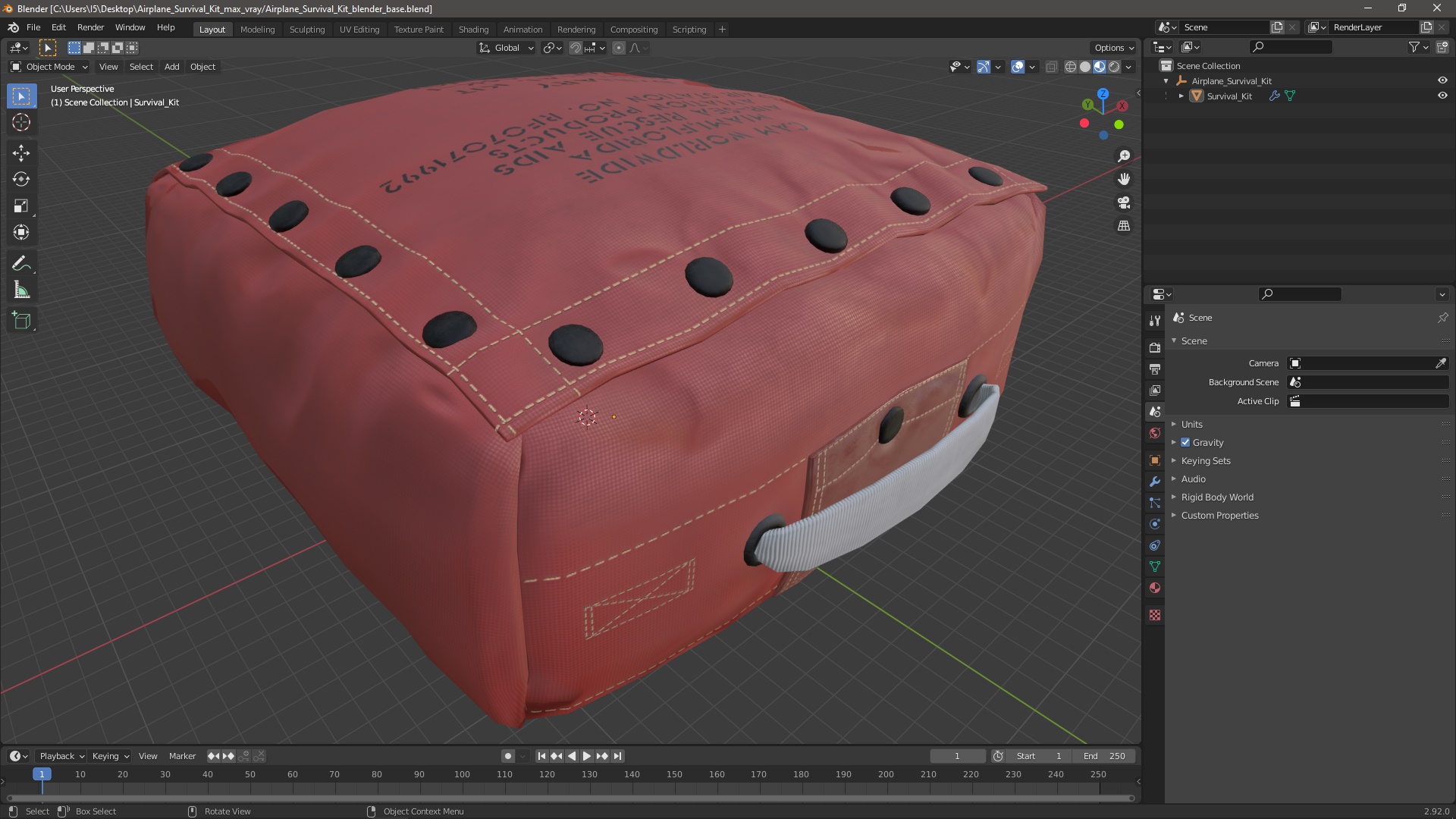Toggle X-ray display
The image size is (1456, 819).
pyautogui.click(x=1051, y=67)
